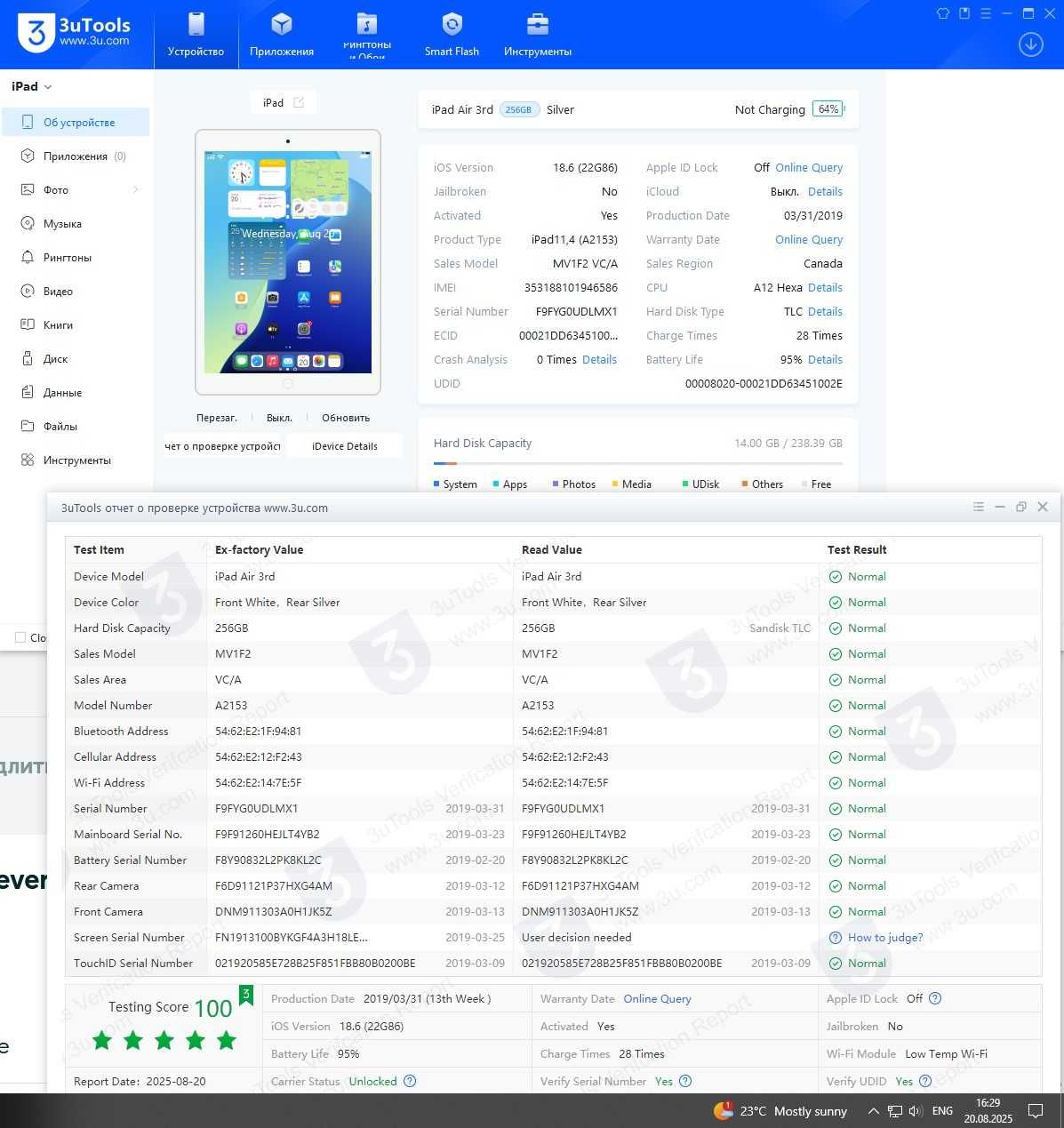
Task: Click the volume icon in the system tray
Action: click(916, 1111)
